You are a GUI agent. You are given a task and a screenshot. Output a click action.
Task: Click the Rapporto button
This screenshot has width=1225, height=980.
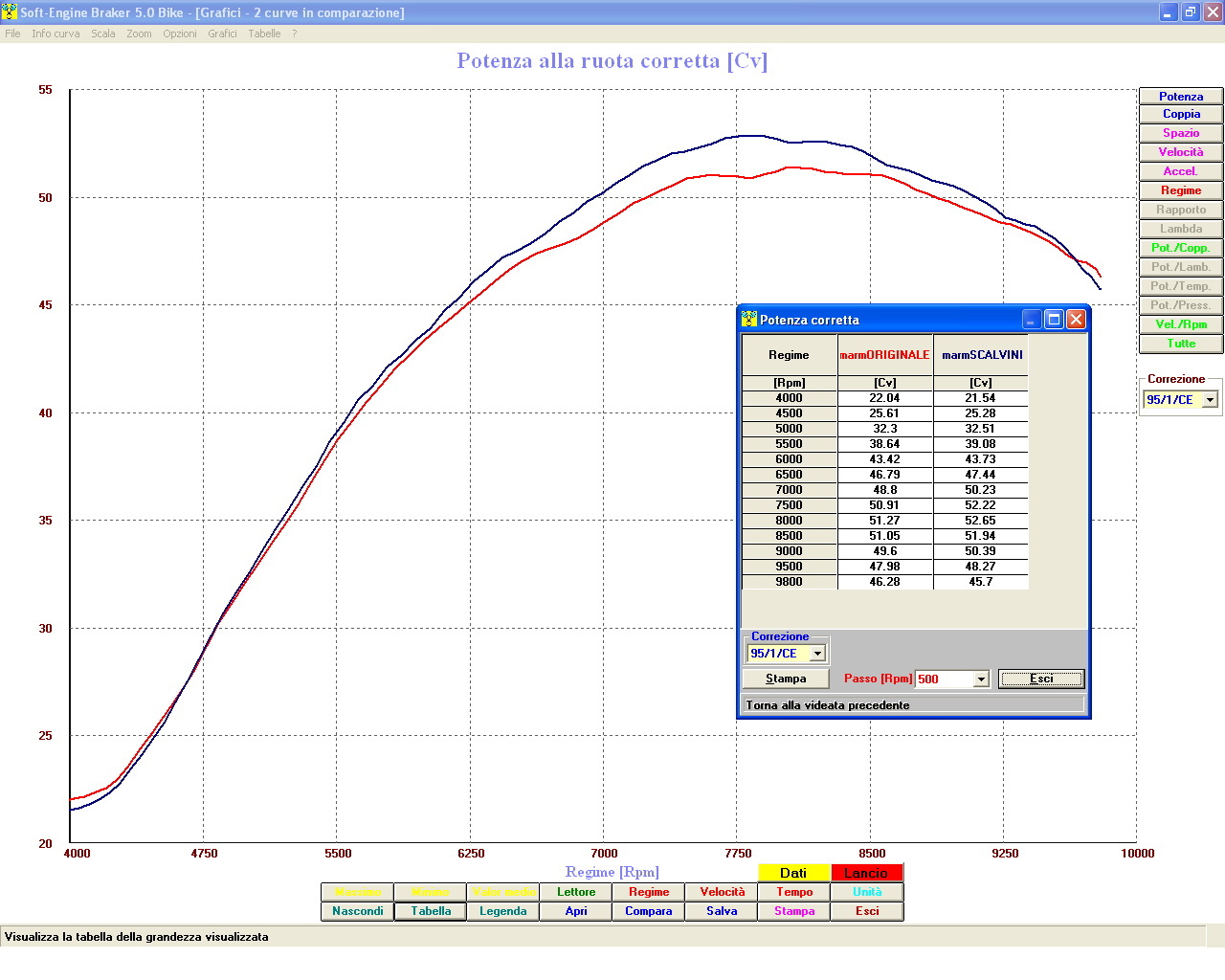click(x=1181, y=210)
